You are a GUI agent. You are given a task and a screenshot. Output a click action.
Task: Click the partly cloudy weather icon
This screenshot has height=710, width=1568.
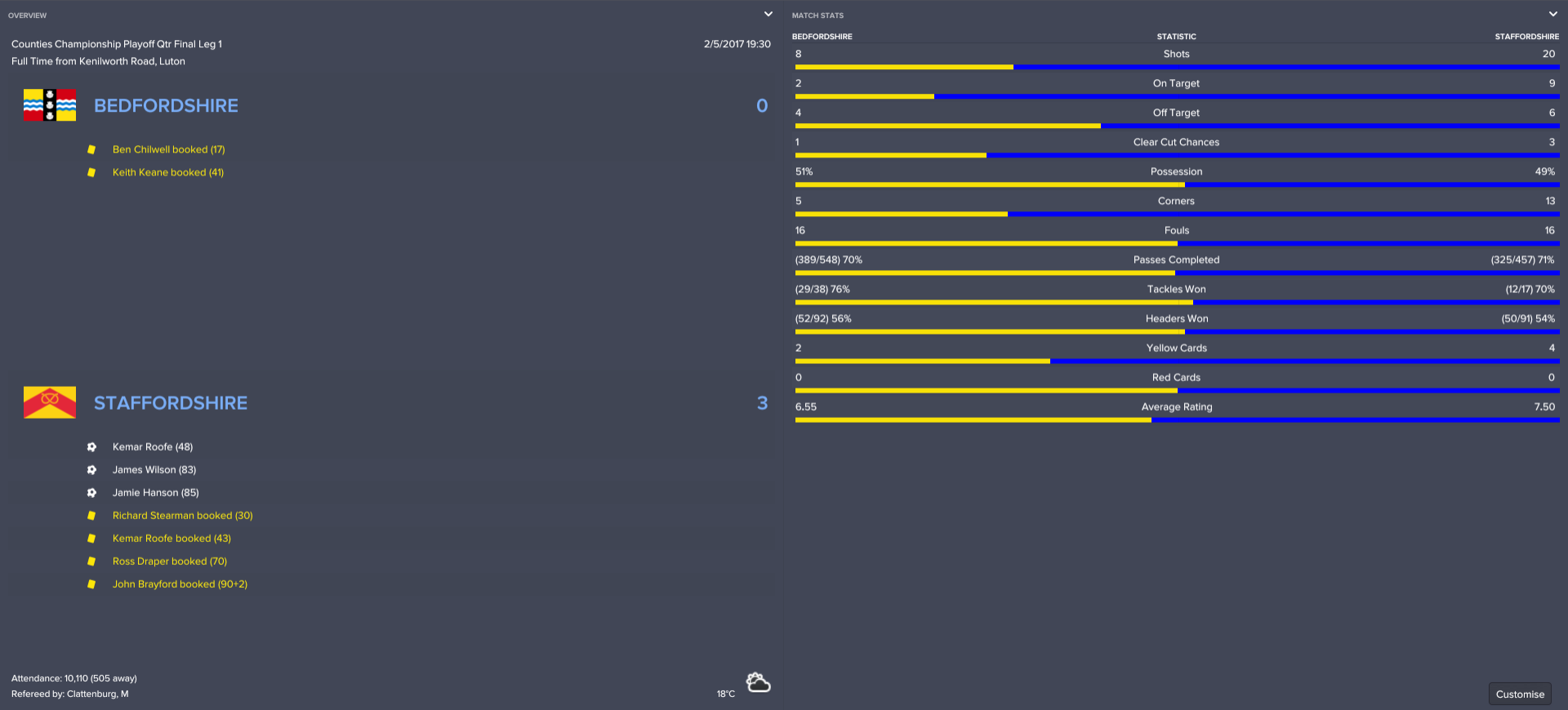click(x=758, y=682)
